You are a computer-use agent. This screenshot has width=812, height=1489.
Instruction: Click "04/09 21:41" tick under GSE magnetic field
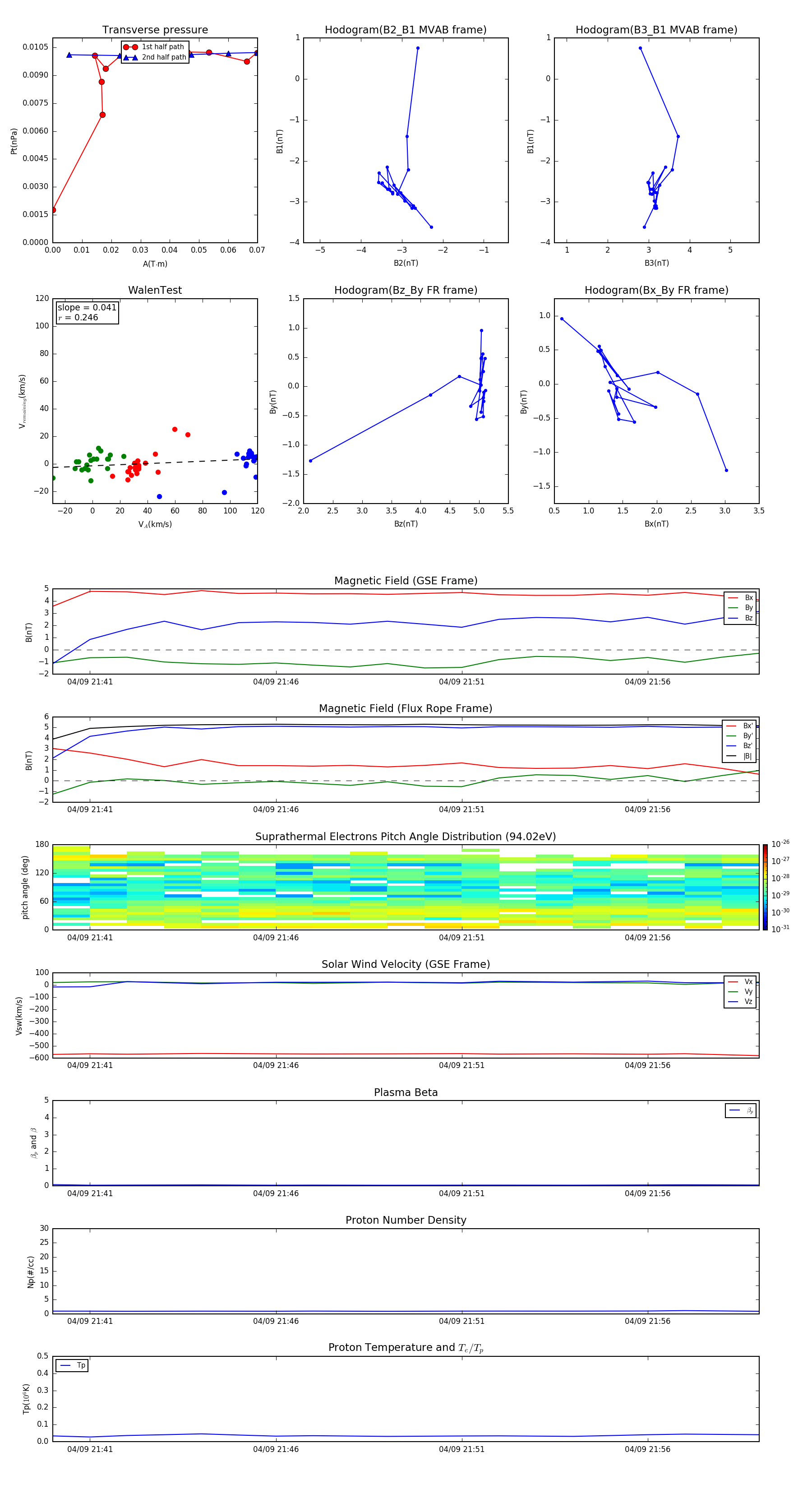pos(90,682)
